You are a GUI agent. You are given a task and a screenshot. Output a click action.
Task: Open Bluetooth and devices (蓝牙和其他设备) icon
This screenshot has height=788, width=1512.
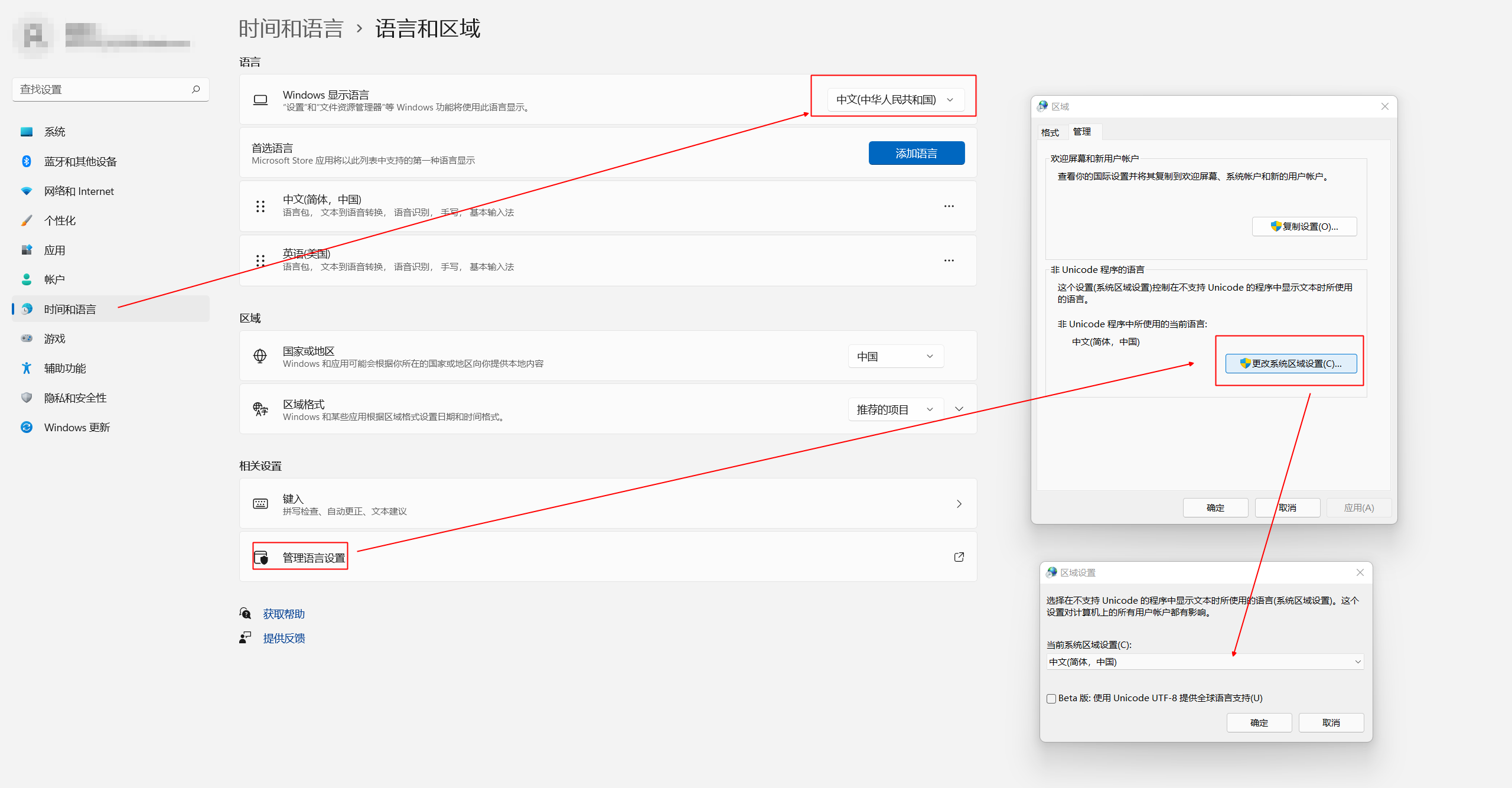(27, 161)
